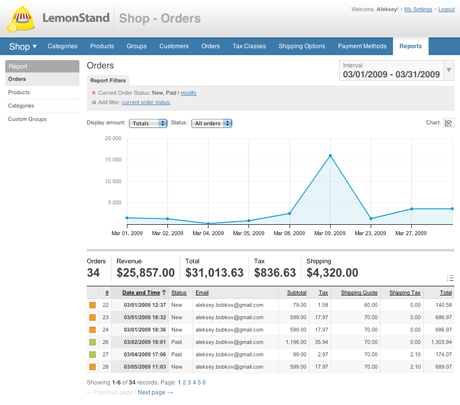The image size is (460, 405).
Task: Click the $4,320.00 Shipping value
Action: 332,273
